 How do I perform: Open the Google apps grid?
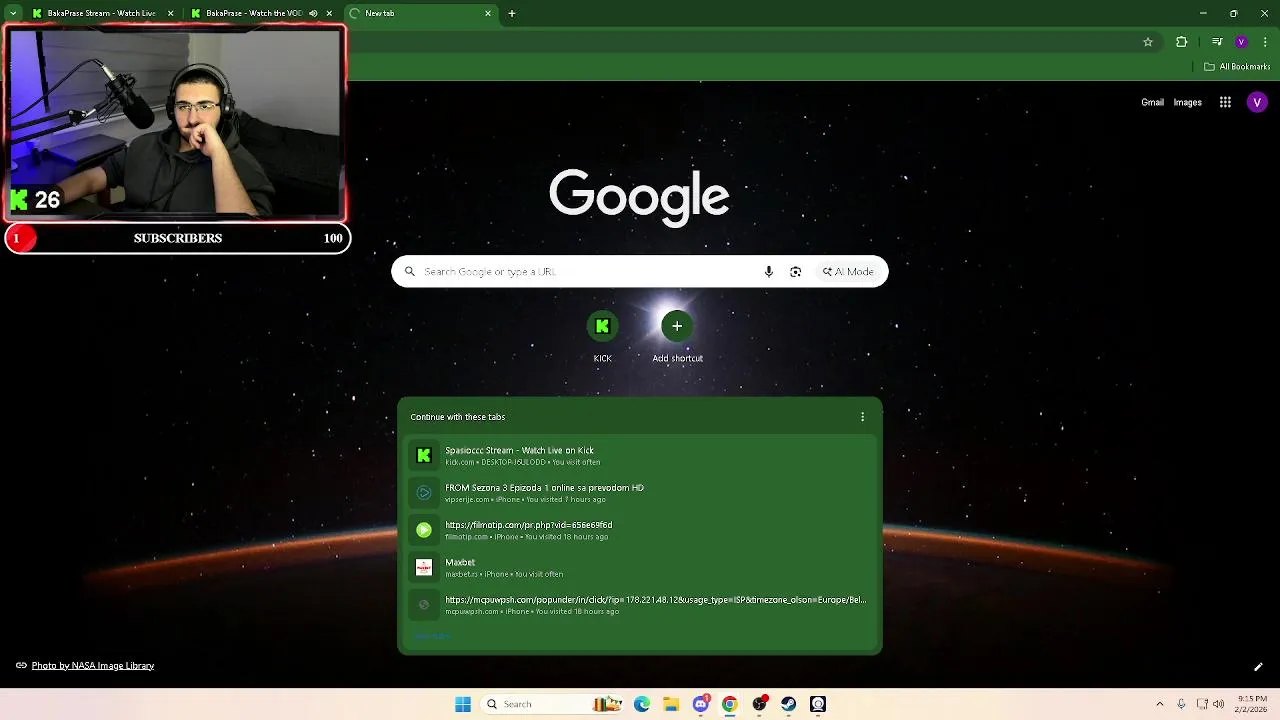1225,102
